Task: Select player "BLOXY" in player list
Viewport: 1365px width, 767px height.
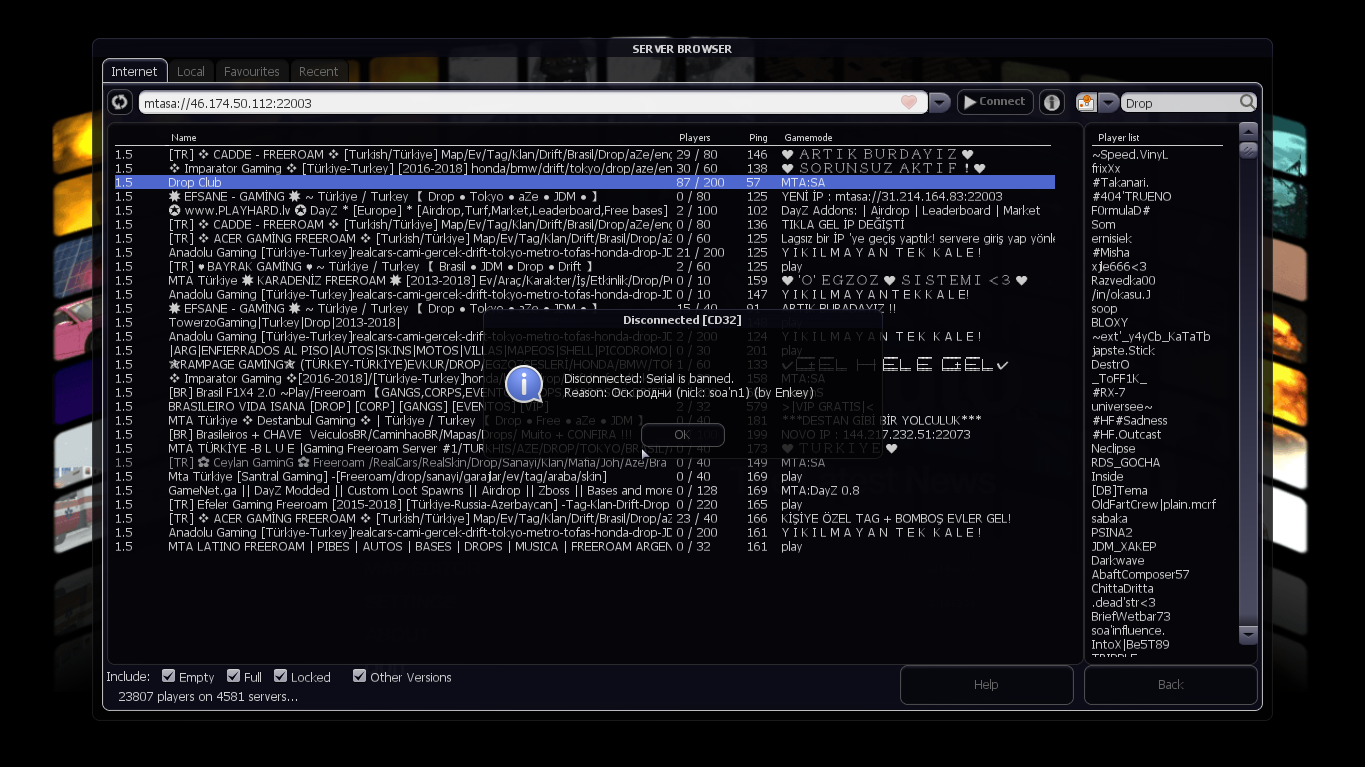Action: [1109, 323]
